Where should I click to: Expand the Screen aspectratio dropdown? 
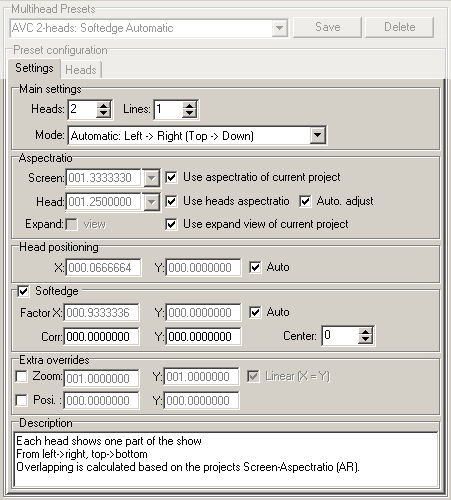151,178
